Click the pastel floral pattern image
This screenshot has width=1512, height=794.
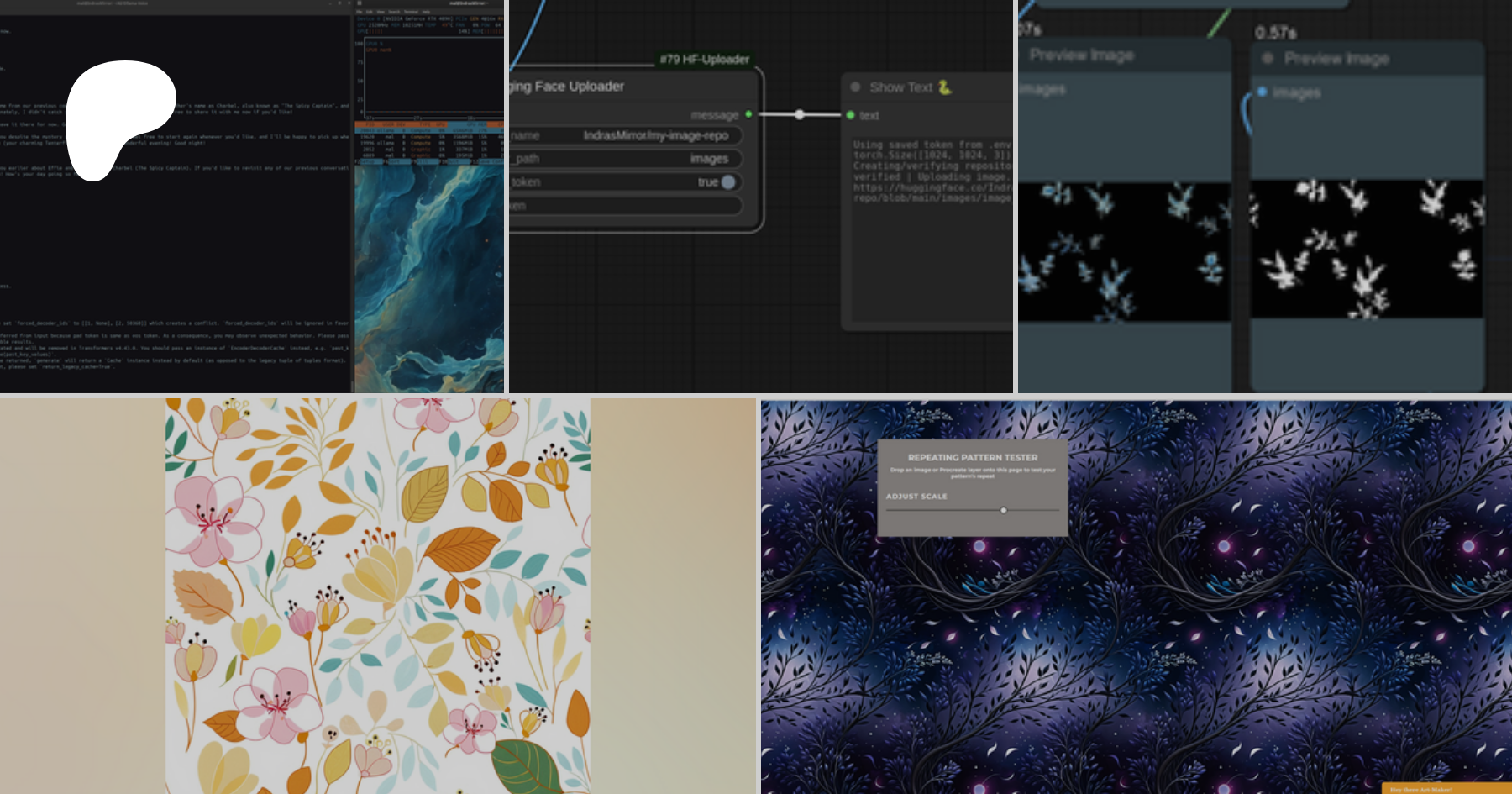[378, 596]
